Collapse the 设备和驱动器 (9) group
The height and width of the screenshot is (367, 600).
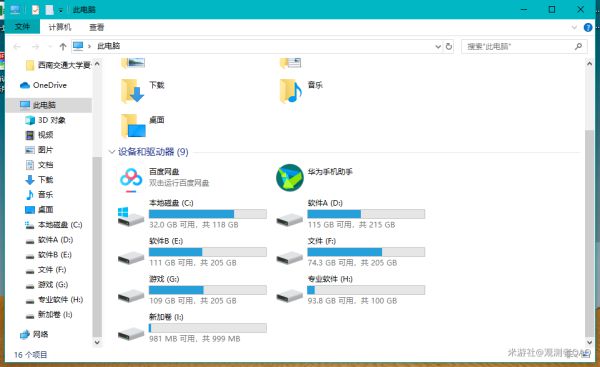coord(112,152)
